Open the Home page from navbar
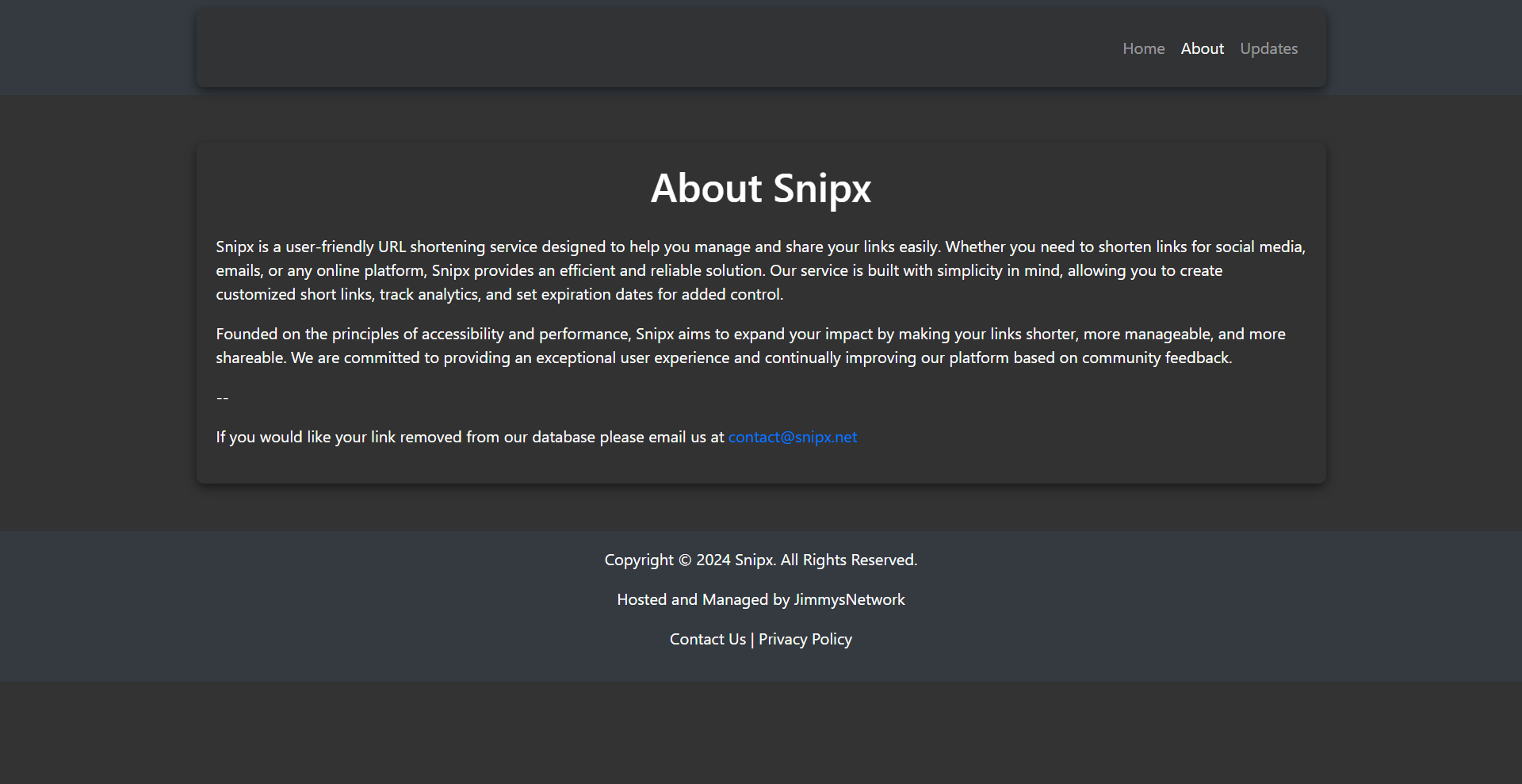1522x784 pixels. [x=1143, y=48]
